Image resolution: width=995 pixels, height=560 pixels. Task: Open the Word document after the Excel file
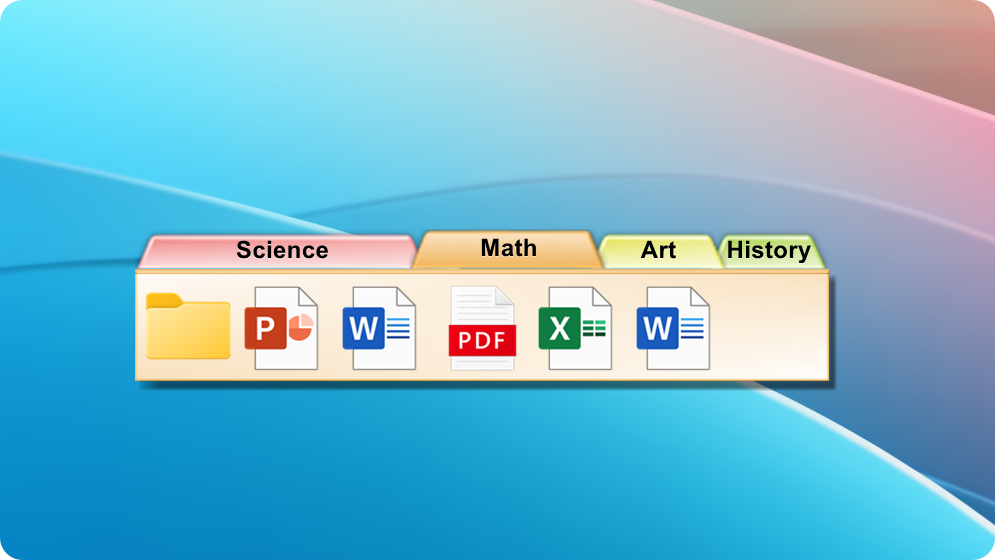673,328
